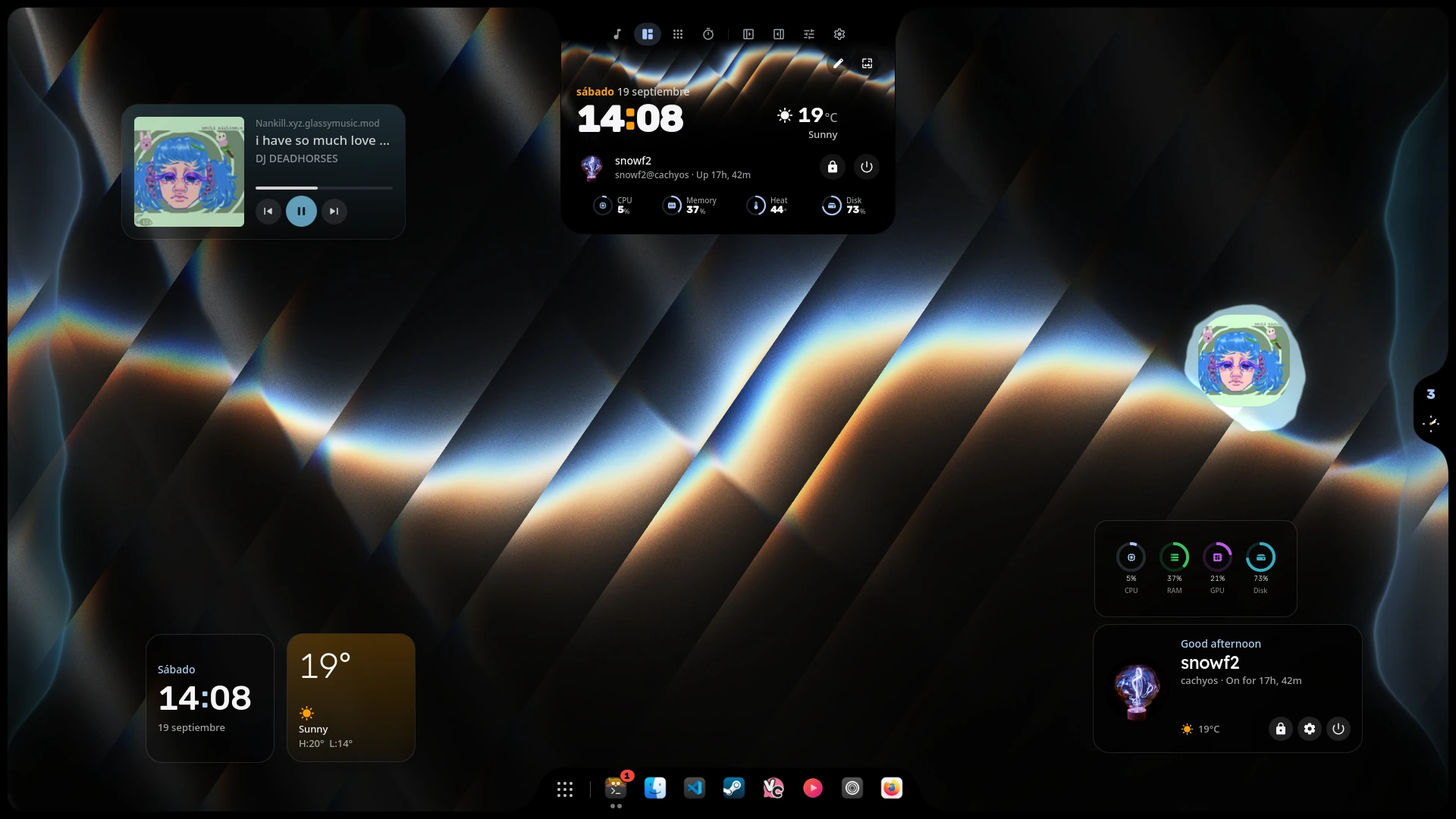Open the concentric circles app in dock
Viewport: 1456px width, 819px height.
point(852,789)
